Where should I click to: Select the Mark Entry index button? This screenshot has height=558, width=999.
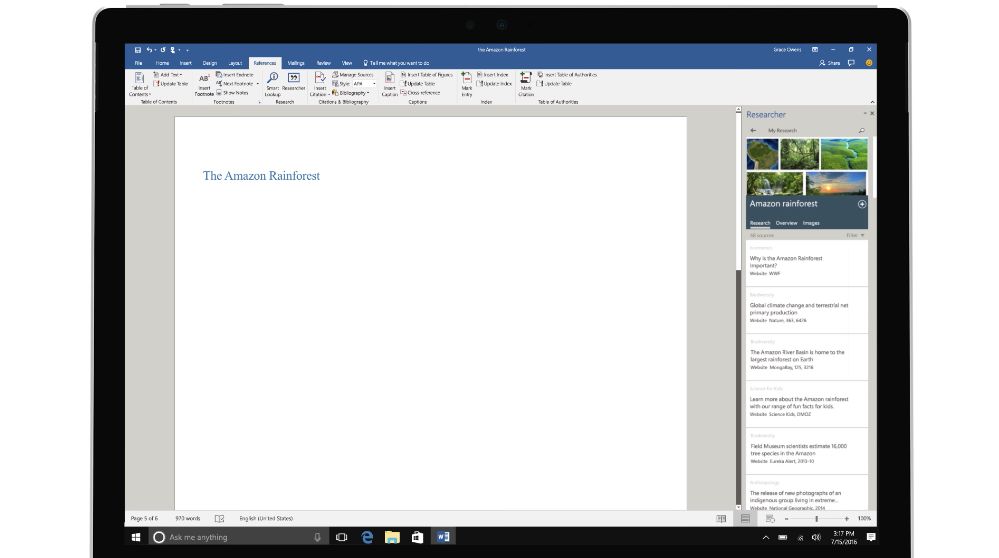click(467, 83)
